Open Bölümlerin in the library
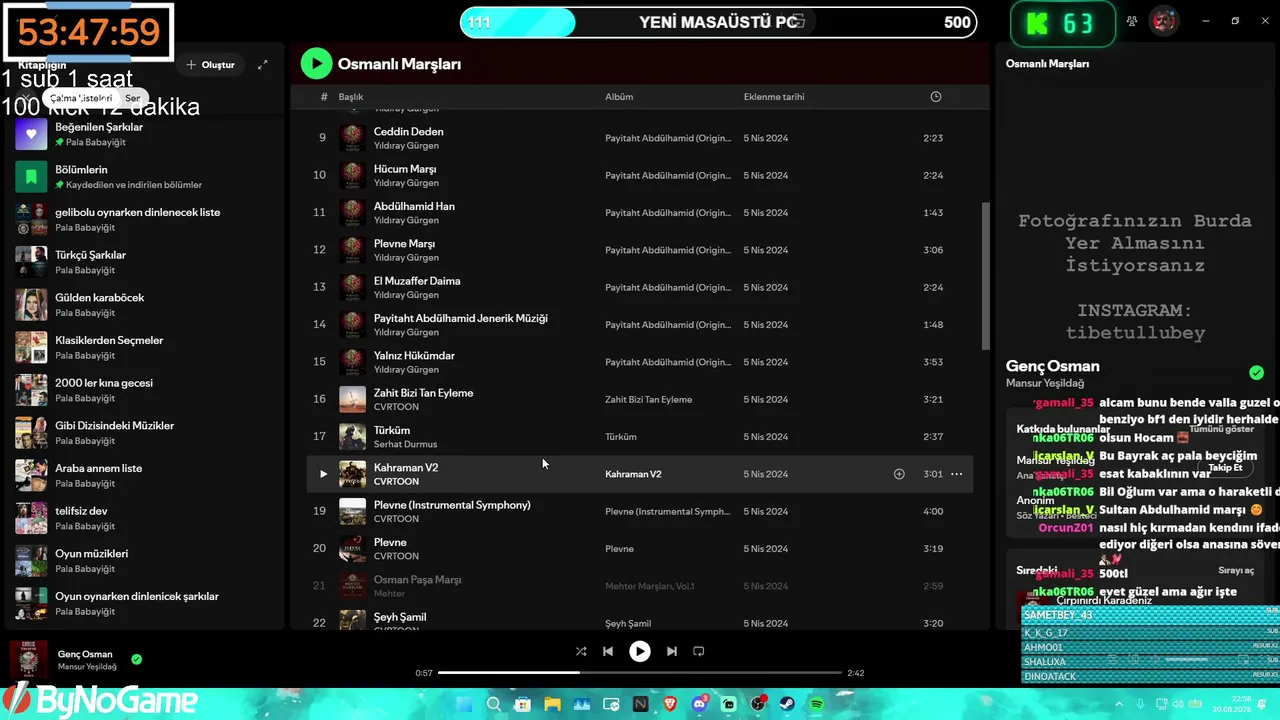The image size is (1280, 720). [x=145, y=177]
